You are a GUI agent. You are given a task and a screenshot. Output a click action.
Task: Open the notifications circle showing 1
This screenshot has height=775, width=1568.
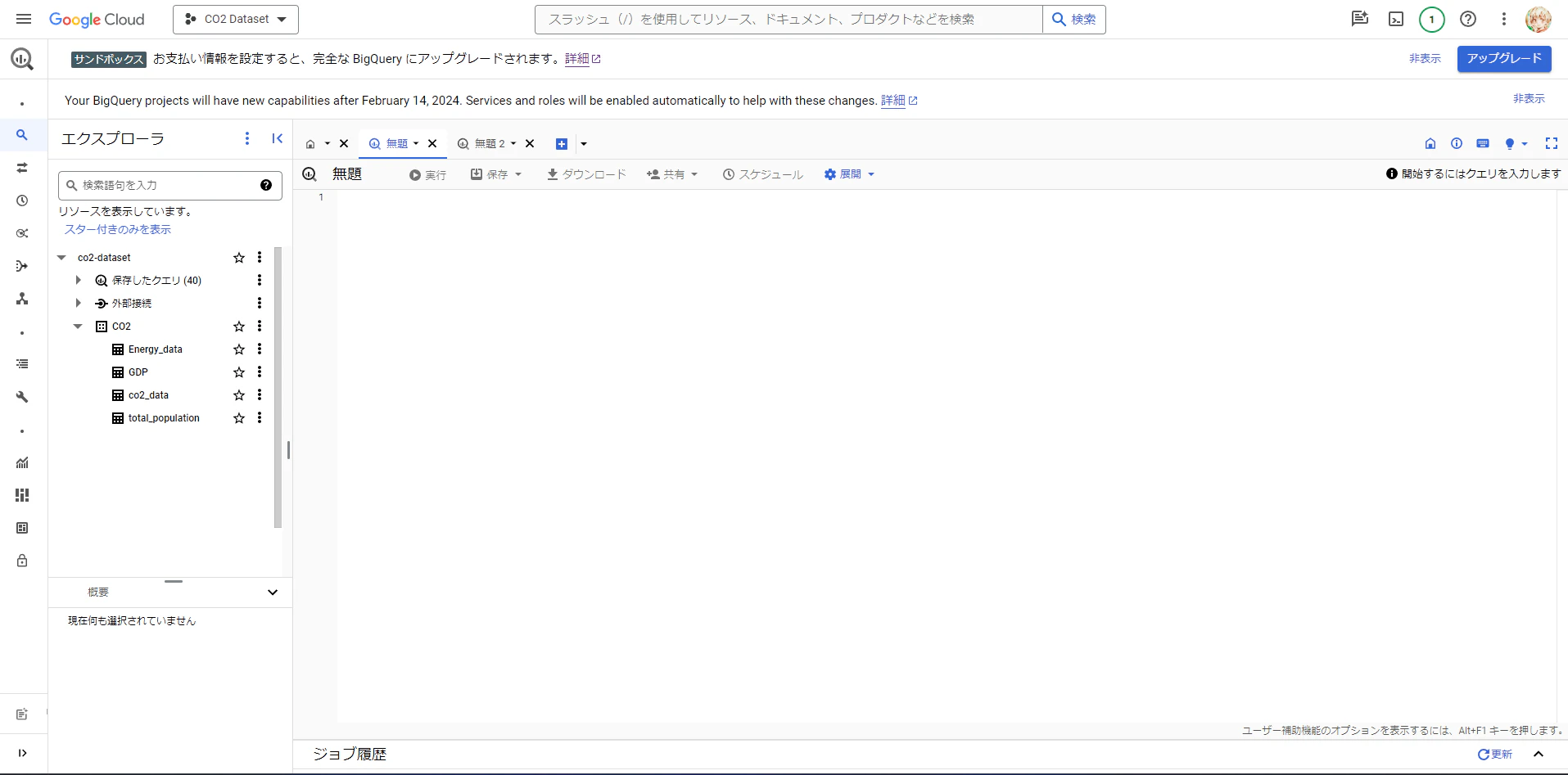[x=1432, y=19]
